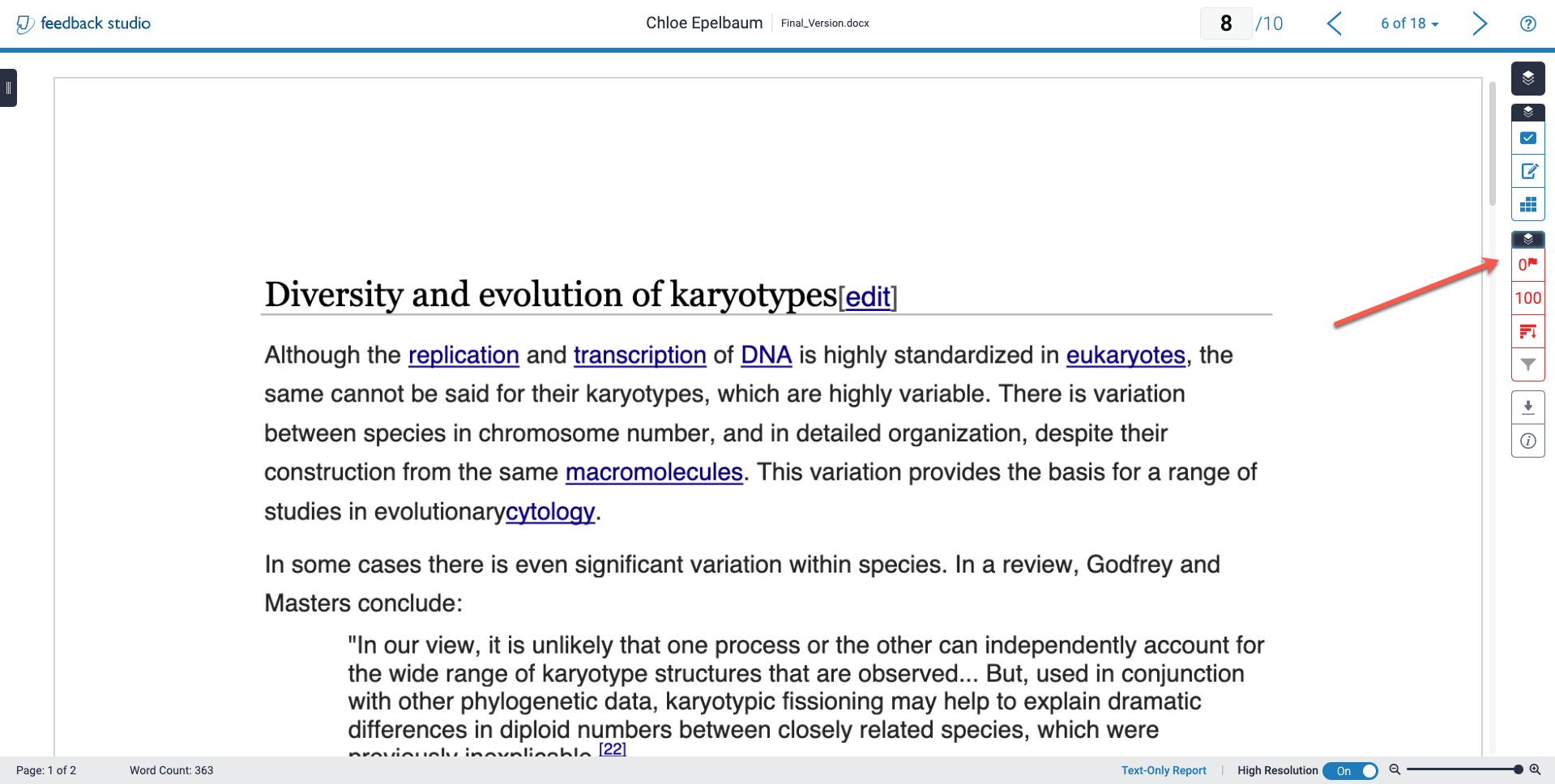This screenshot has width=1555, height=784.
Task: Open the Rubric grid icon
Action: pyautogui.click(x=1527, y=205)
